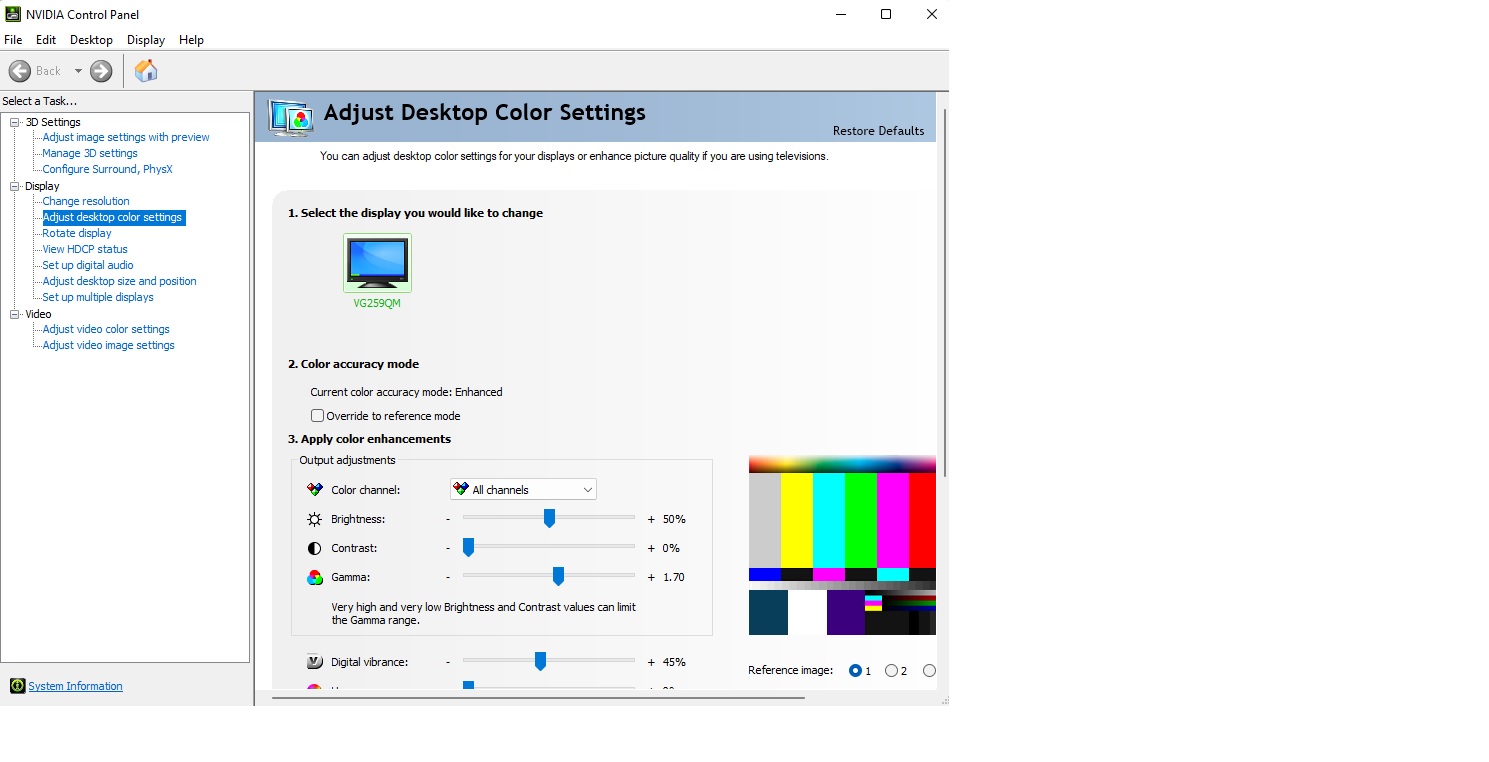Screen dimensions: 1489x762
Task: Enable Override to reference mode checkbox
Action: (318, 416)
